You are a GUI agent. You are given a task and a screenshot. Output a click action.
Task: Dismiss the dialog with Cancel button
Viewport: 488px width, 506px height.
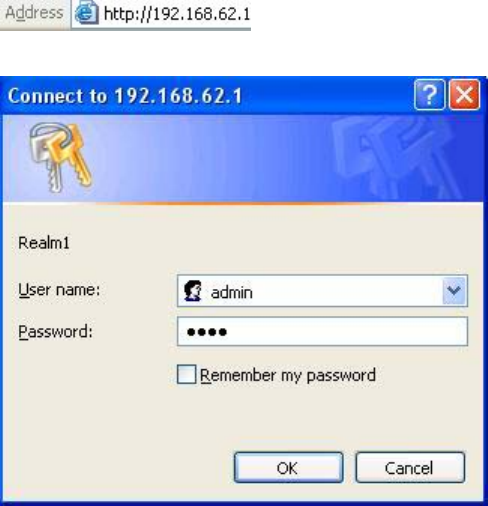click(x=410, y=467)
